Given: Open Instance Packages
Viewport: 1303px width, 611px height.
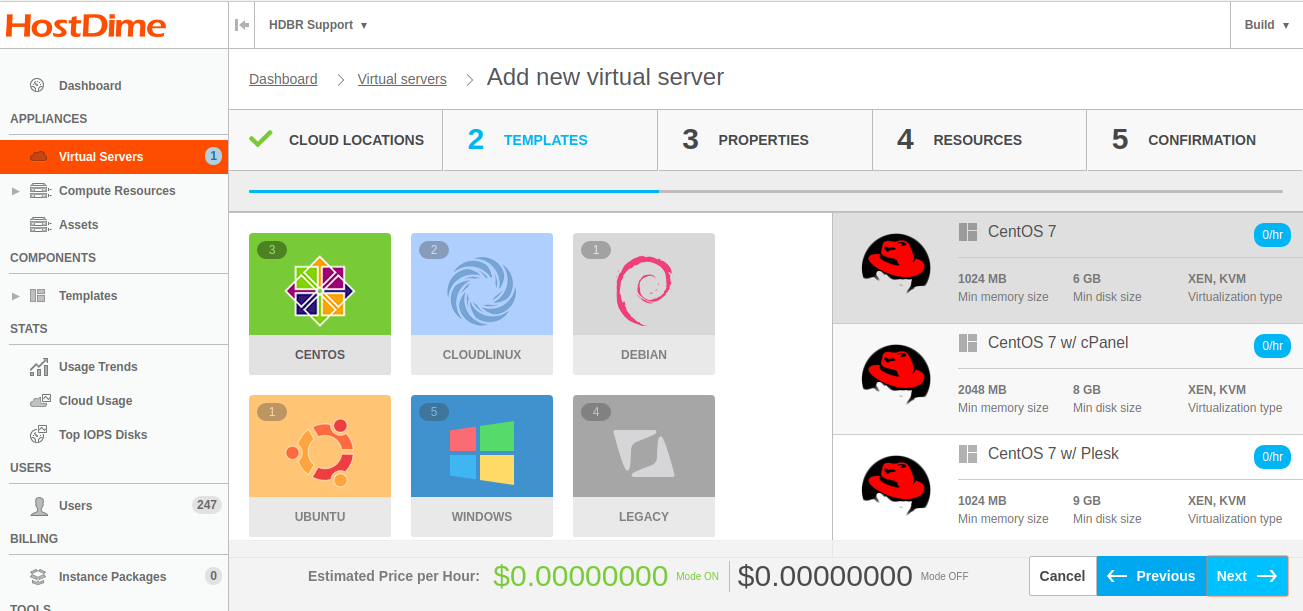Looking at the screenshot, I should [112, 577].
